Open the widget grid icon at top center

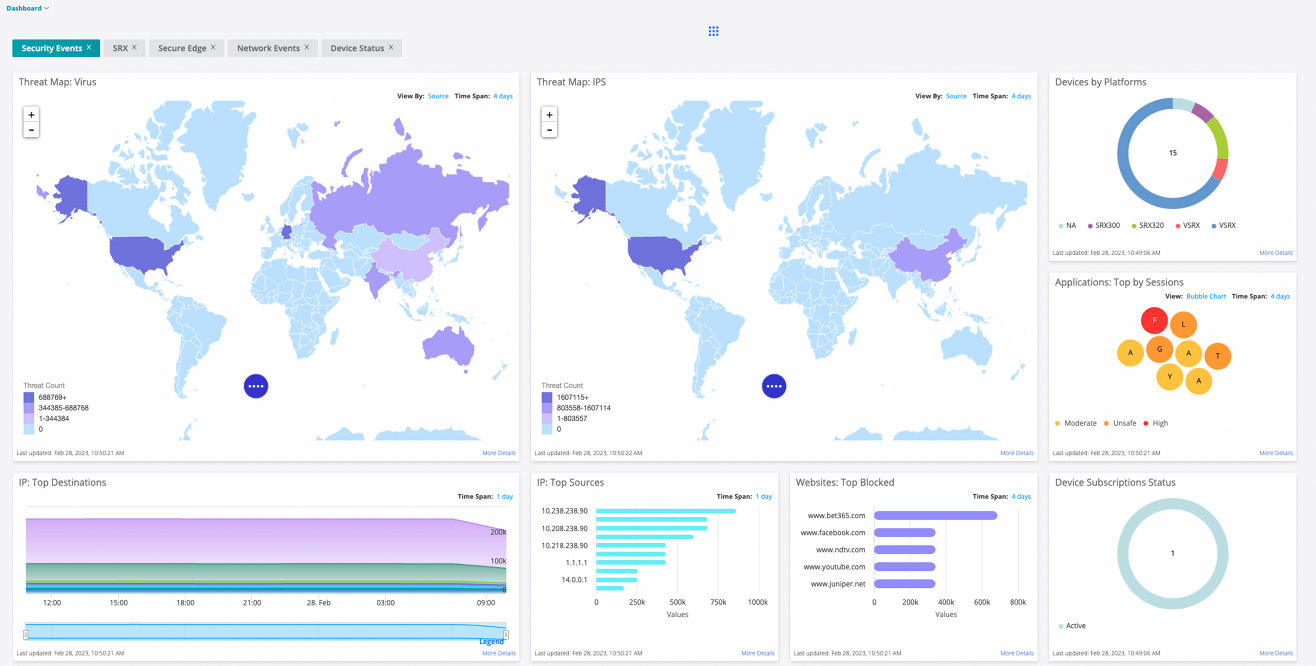[713, 31]
